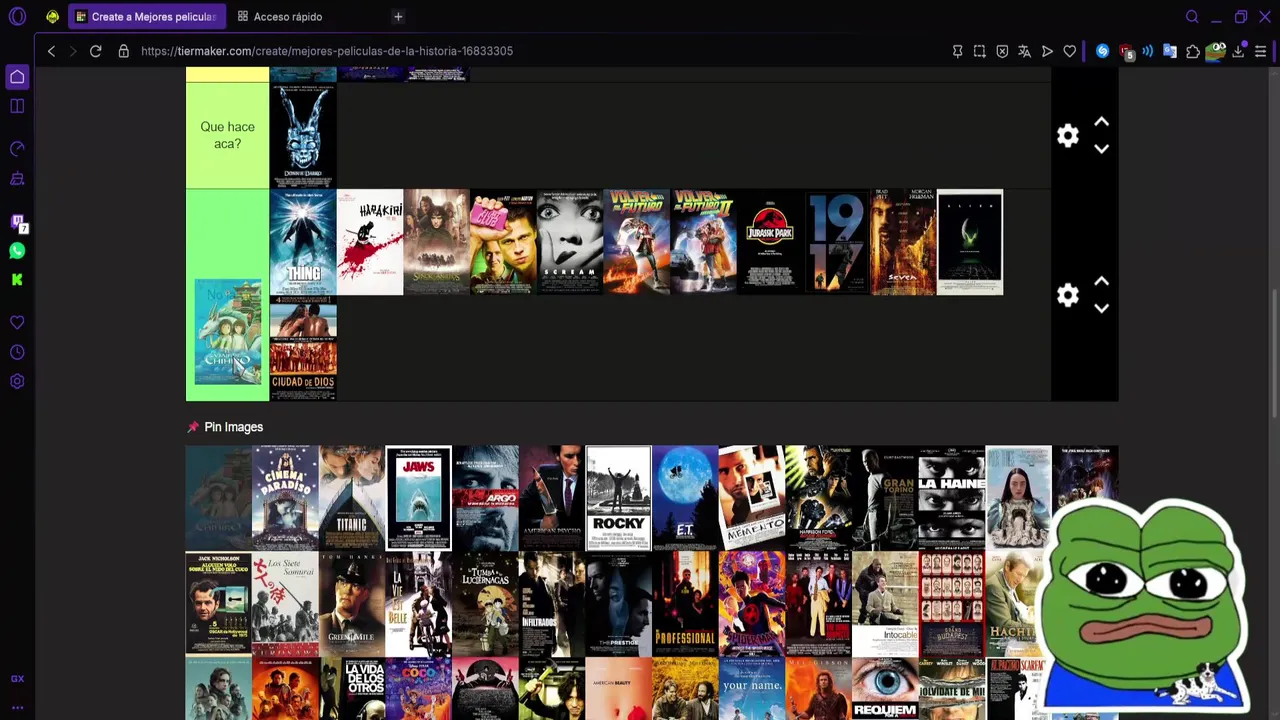1280x720 pixels.
Task: Move the green tier row up
Action: tap(1101, 281)
